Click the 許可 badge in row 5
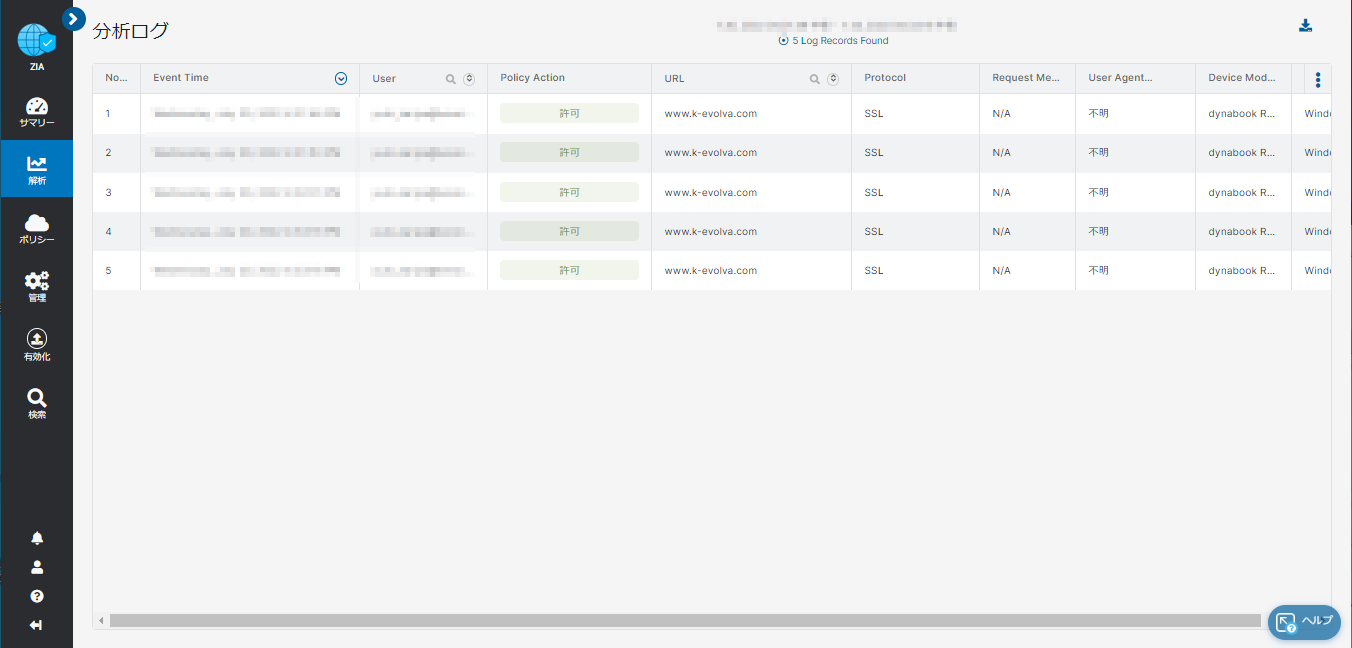 [569, 270]
